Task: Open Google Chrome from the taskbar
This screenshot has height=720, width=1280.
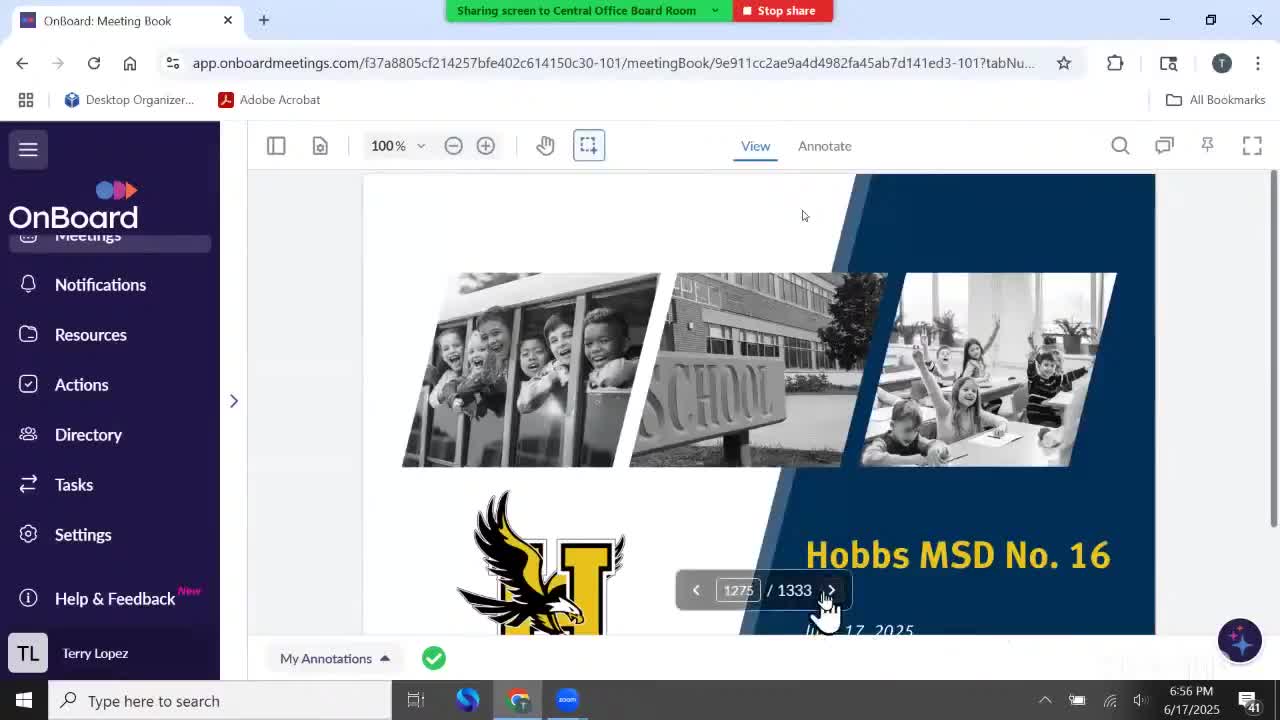Action: [x=519, y=700]
